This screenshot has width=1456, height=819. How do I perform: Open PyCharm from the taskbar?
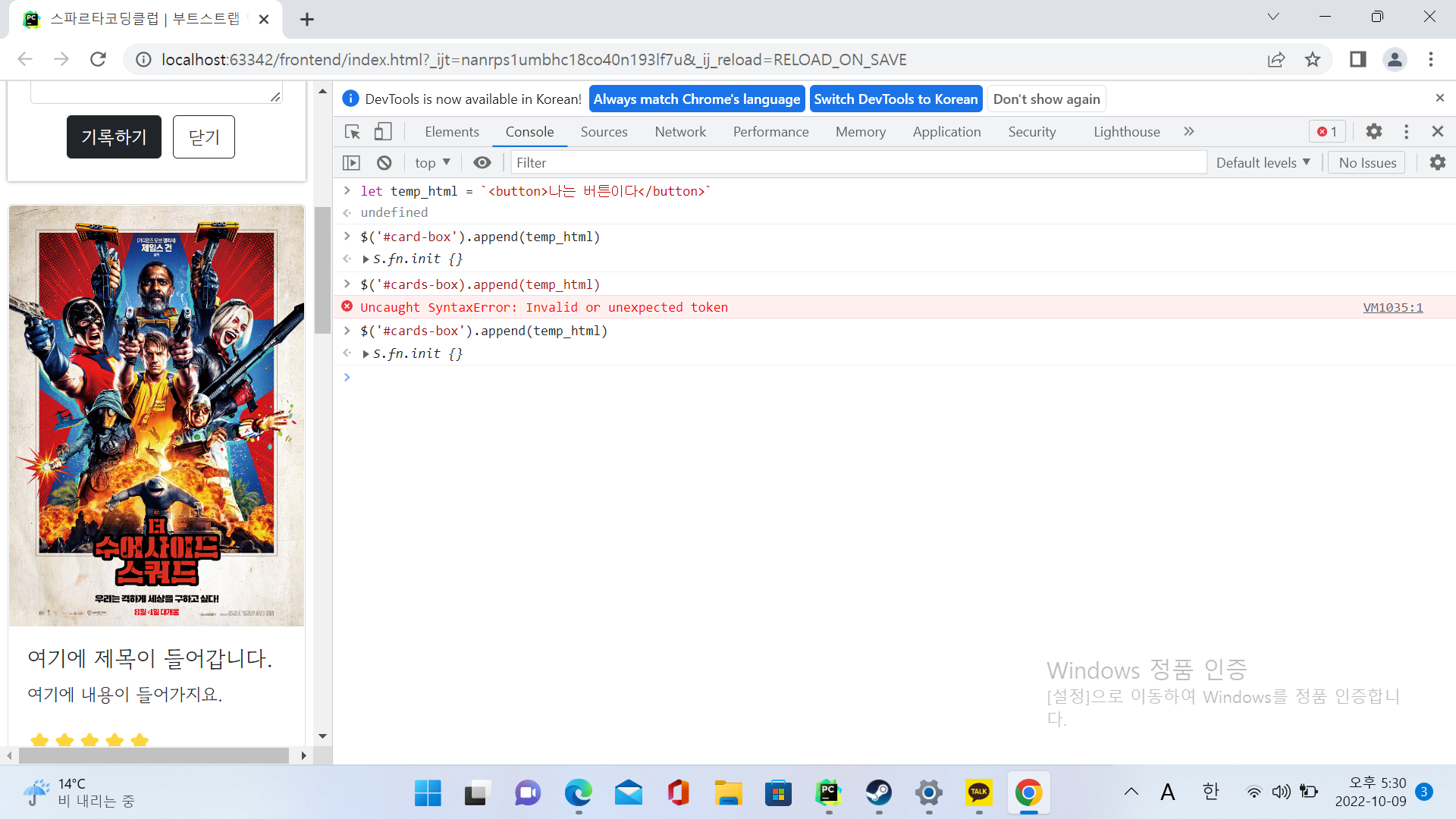pyautogui.click(x=828, y=793)
